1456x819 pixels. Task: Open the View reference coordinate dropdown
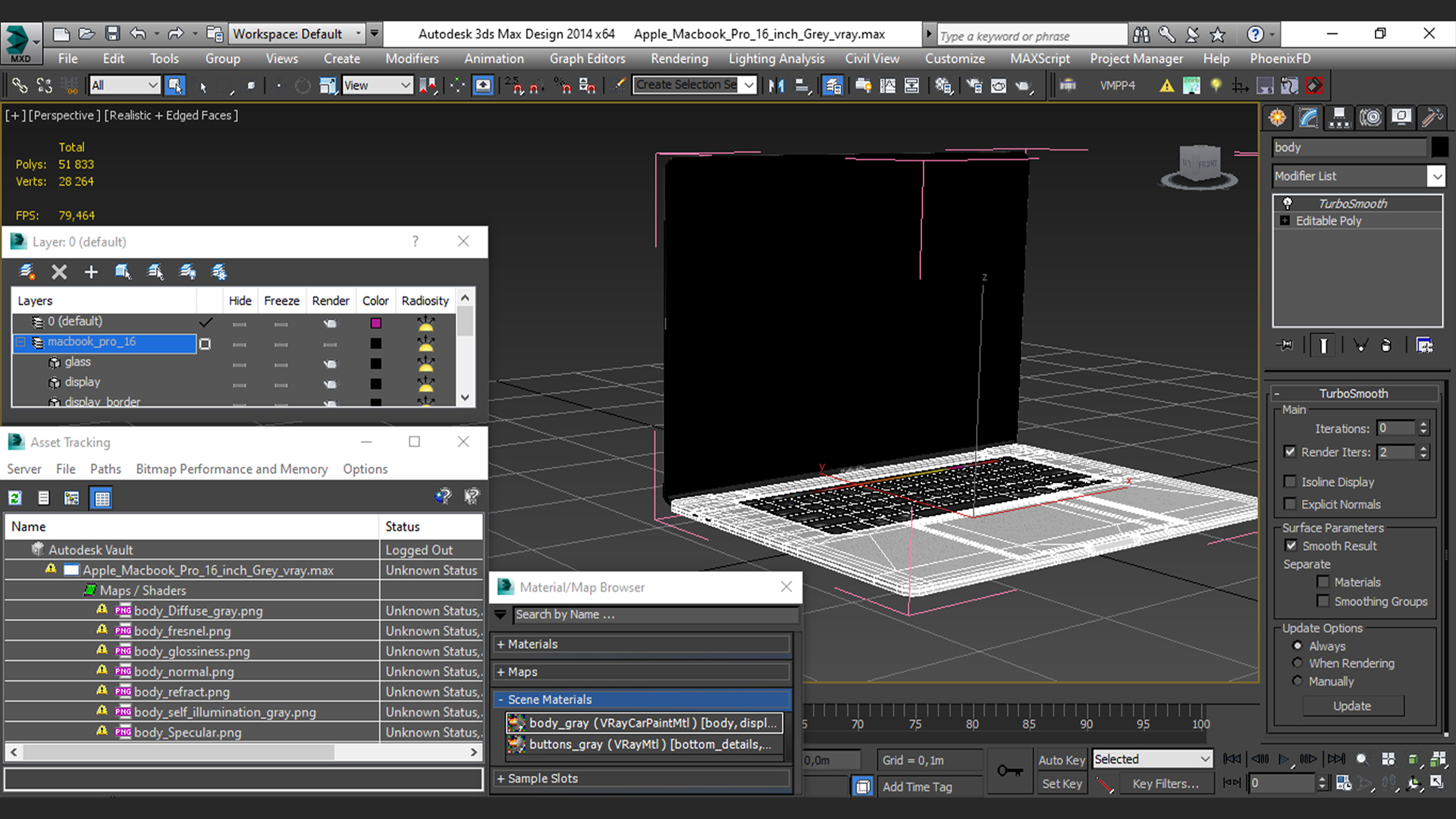377,86
